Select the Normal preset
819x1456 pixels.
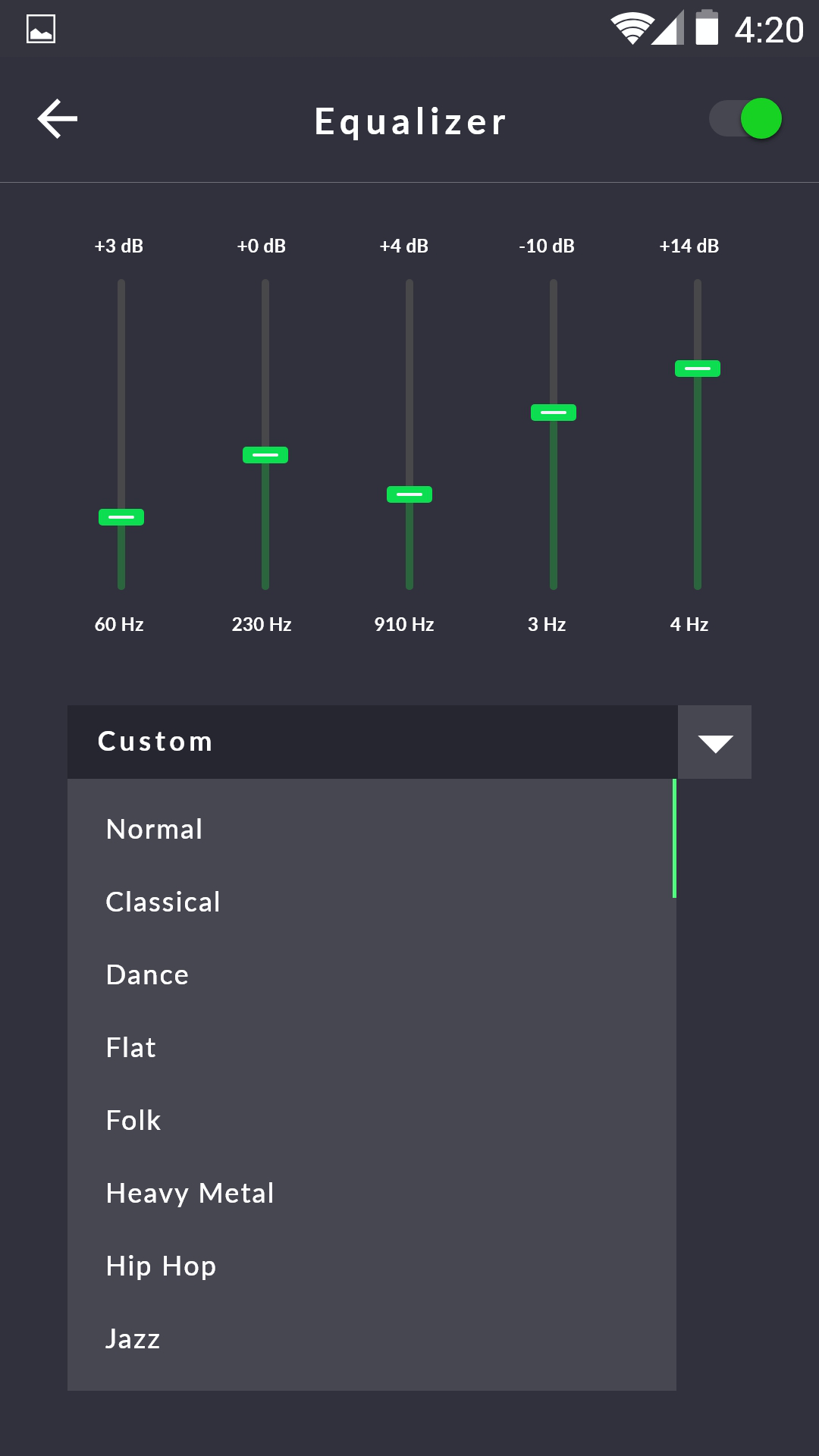[x=155, y=829]
